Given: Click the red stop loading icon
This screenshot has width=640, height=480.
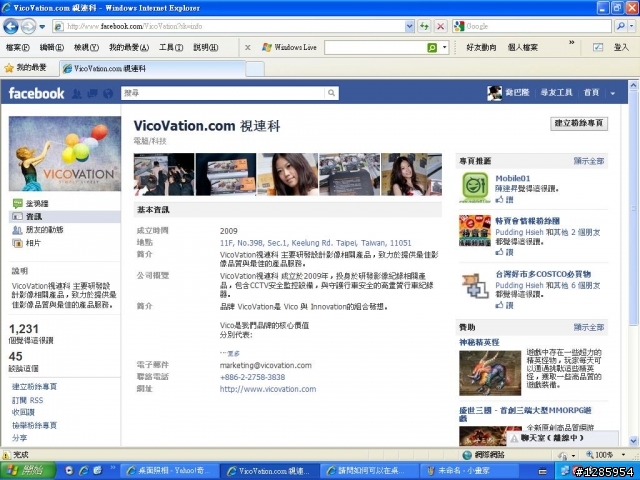Looking at the screenshot, I should click(440, 27).
